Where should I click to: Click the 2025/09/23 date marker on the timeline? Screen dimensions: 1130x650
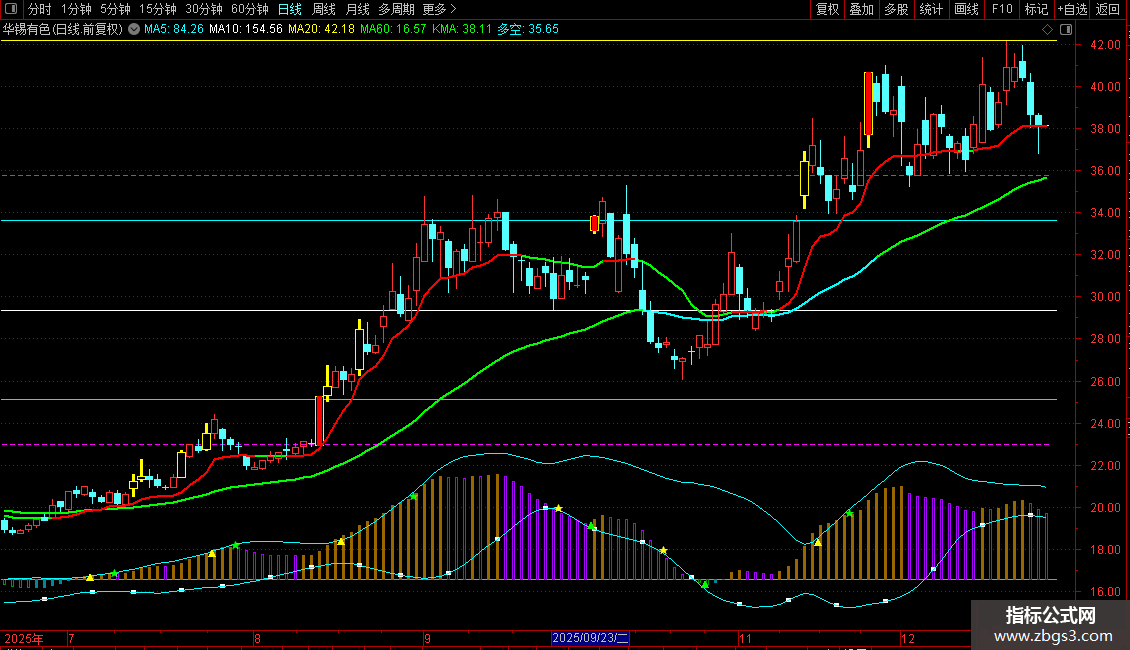coord(590,638)
